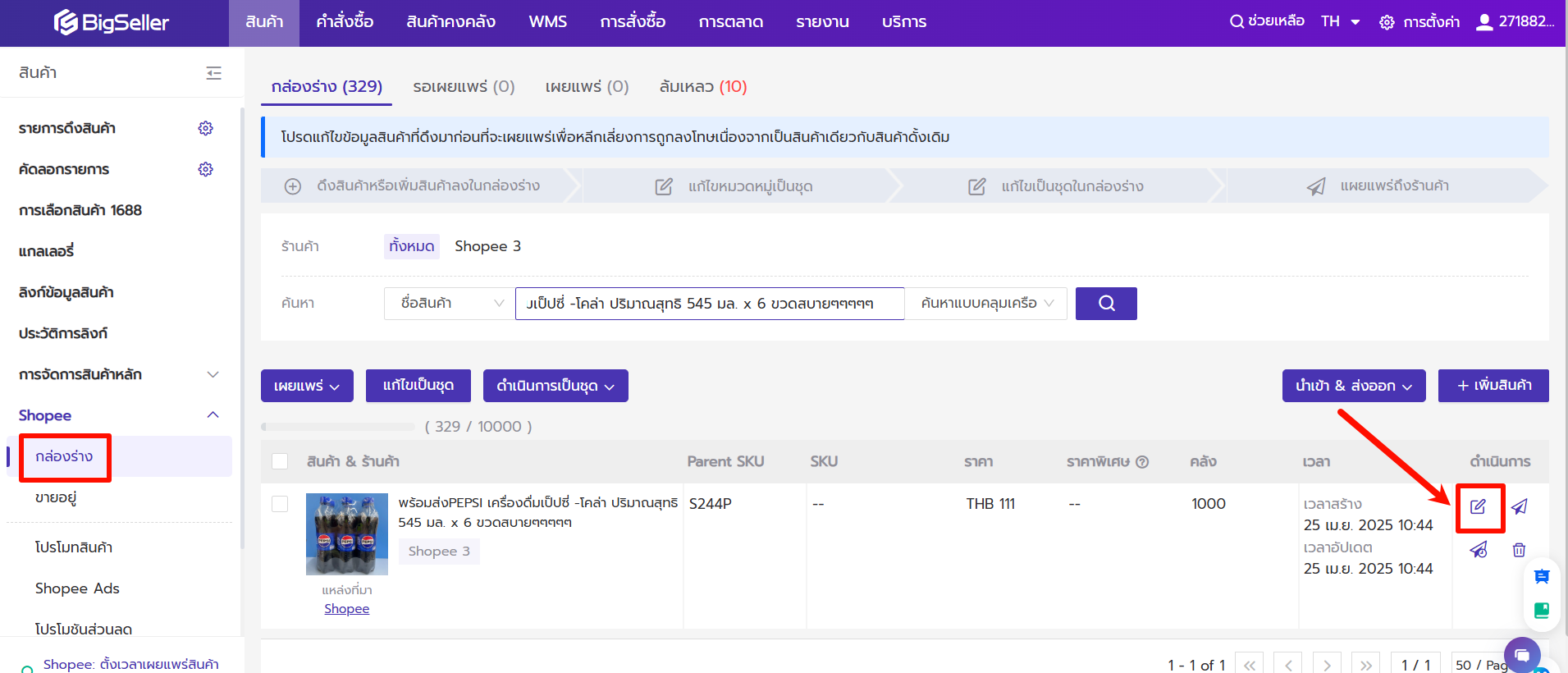
Task: Open settings gear in top bar
Action: [1387, 22]
